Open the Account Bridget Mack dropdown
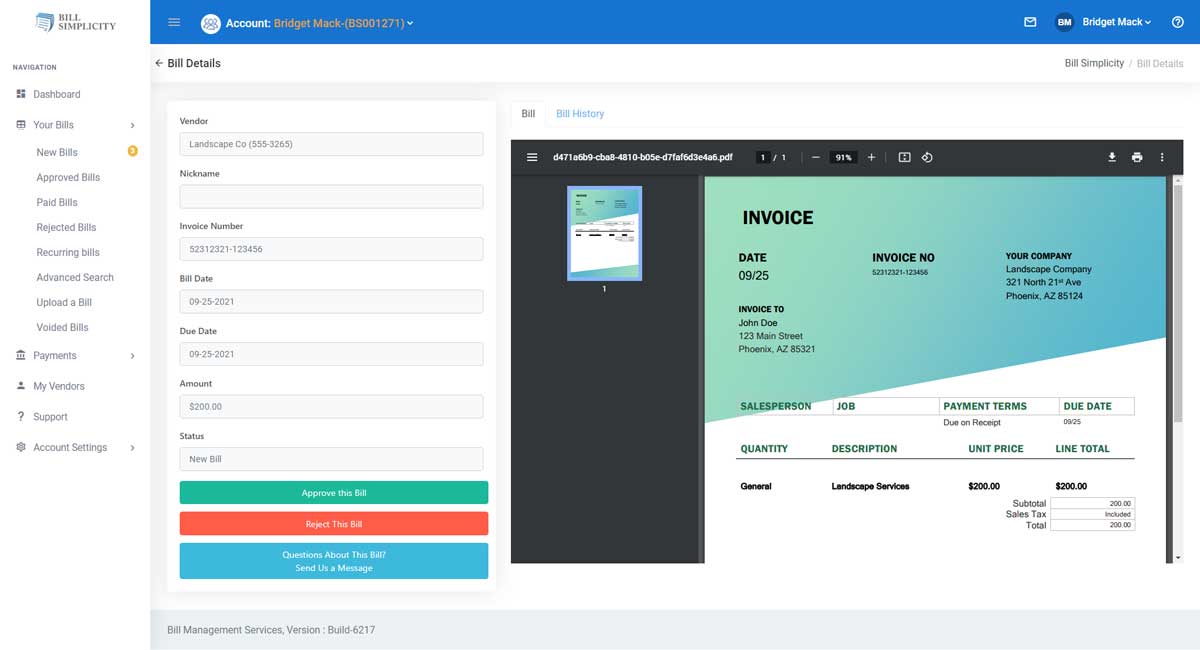 320,23
